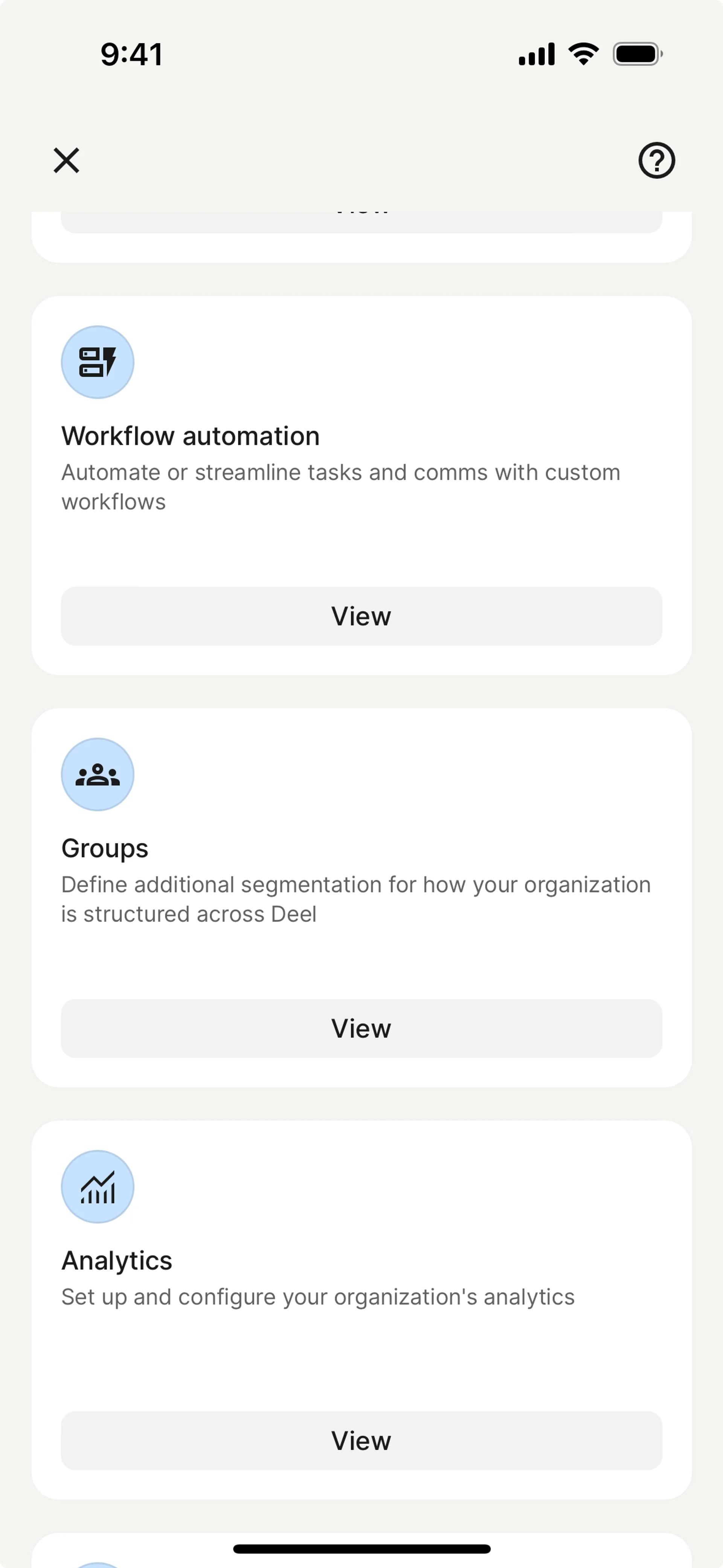Tap the 'Set up and configure' analytics description
The height and width of the screenshot is (1568, 723).
click(x=318, y=1297)
